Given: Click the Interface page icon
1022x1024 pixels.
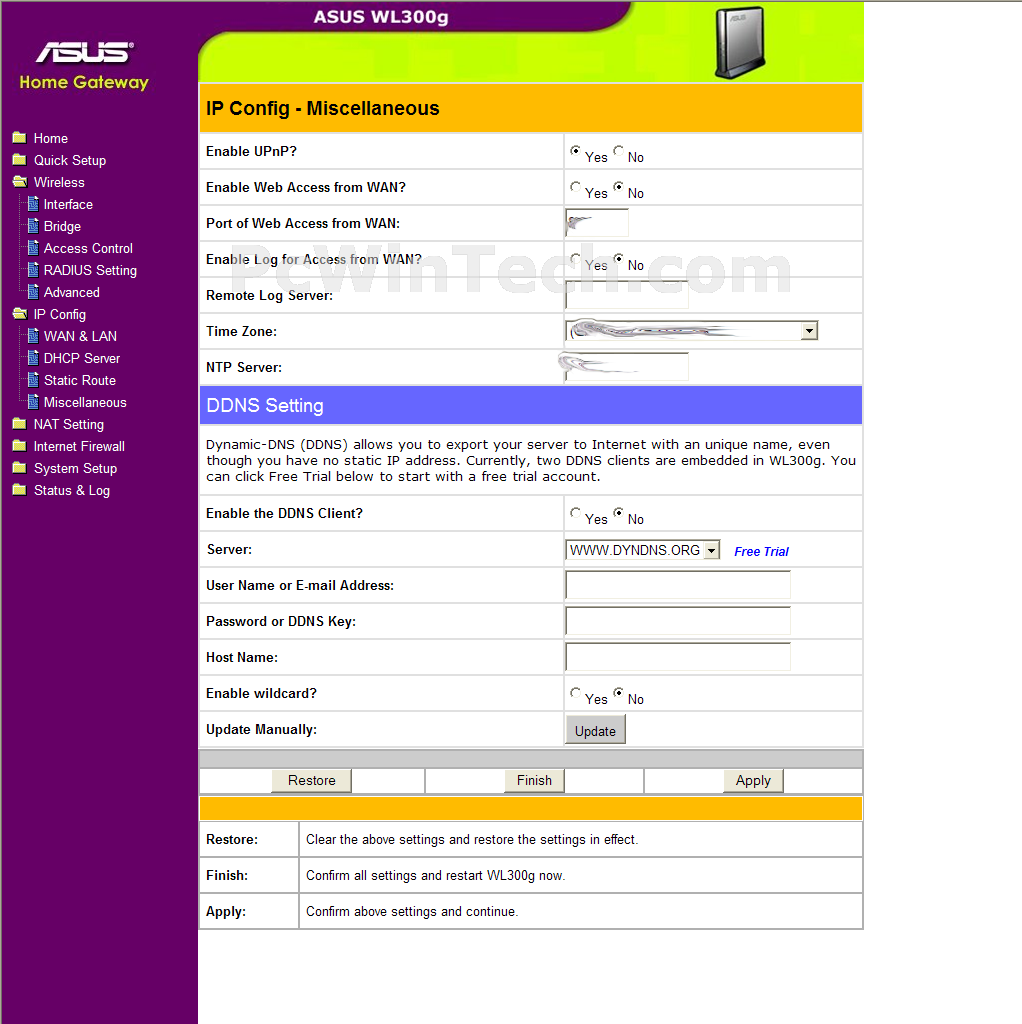Looking at the screenshot, I should pos(33,204).
